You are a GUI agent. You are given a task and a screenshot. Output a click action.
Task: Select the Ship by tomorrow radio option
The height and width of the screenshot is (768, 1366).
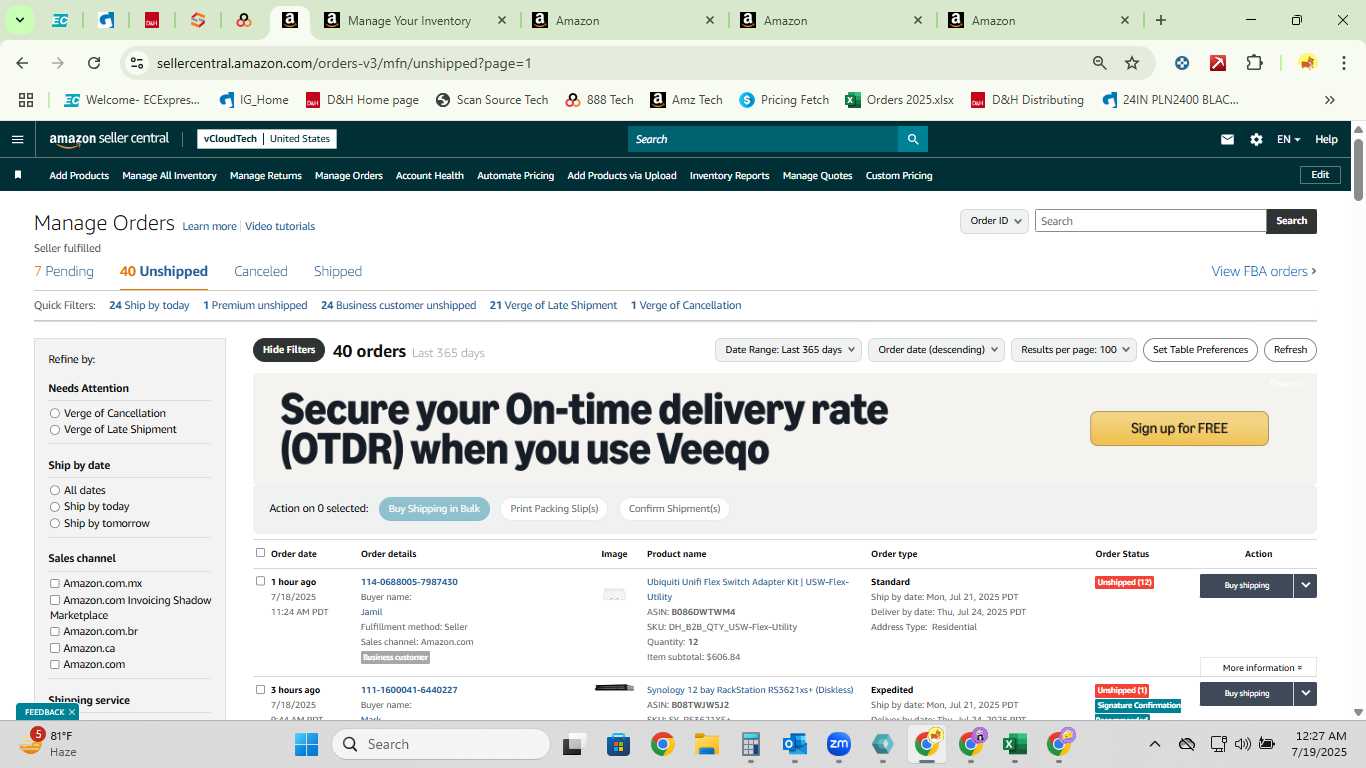(x=55, y=523)
